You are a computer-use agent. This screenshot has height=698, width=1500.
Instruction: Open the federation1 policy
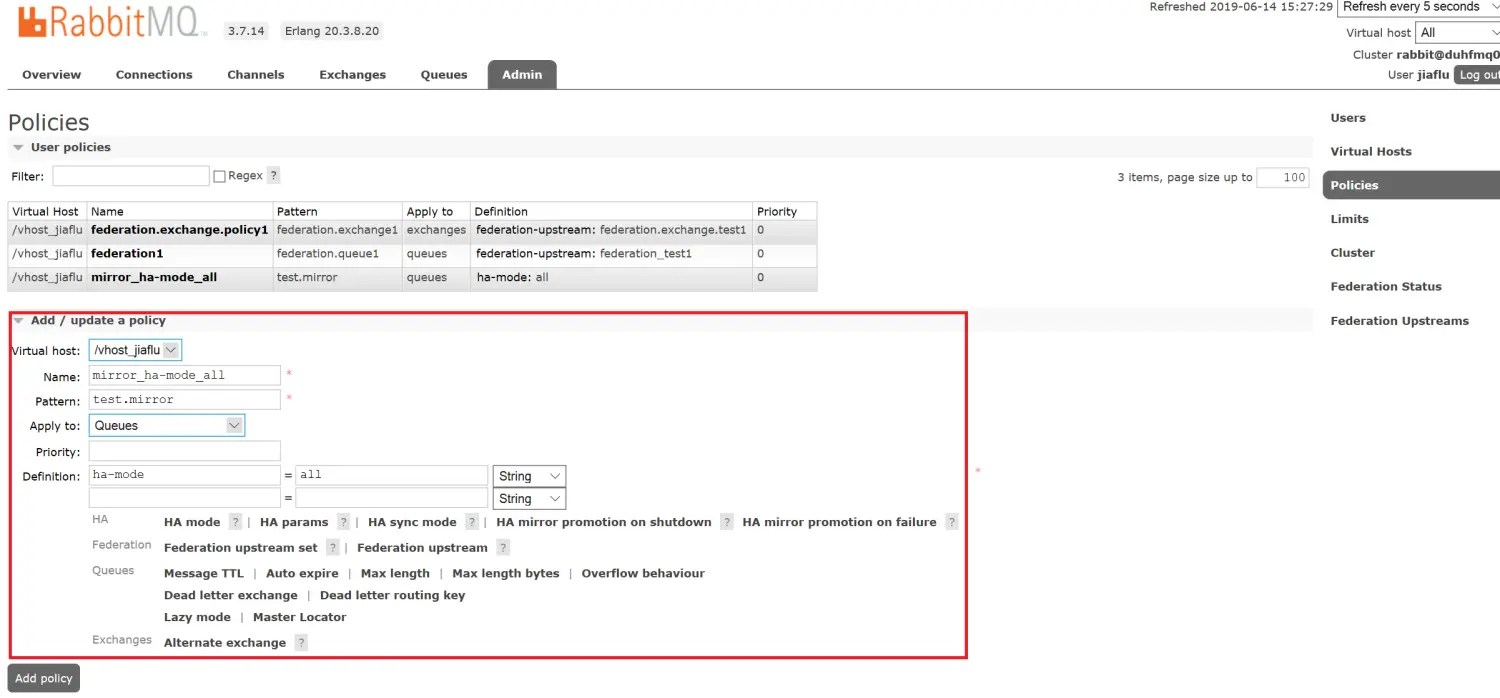pyautogui.click(x=127, y=254)
